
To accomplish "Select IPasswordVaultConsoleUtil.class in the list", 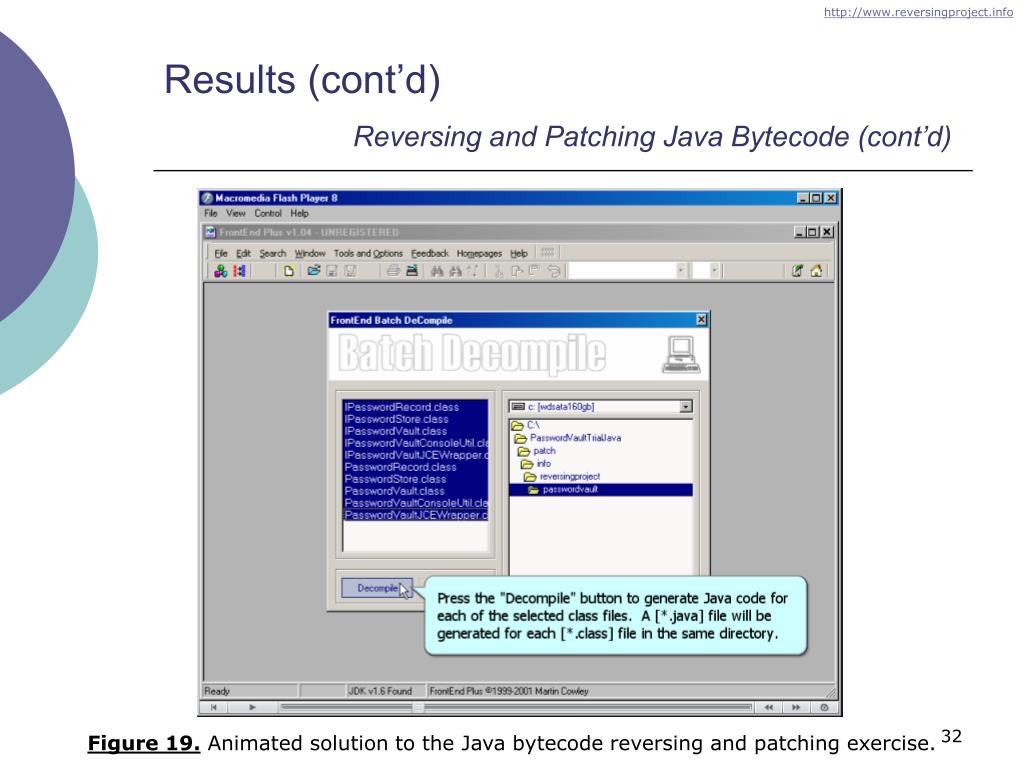I will [x=415, y=443].
